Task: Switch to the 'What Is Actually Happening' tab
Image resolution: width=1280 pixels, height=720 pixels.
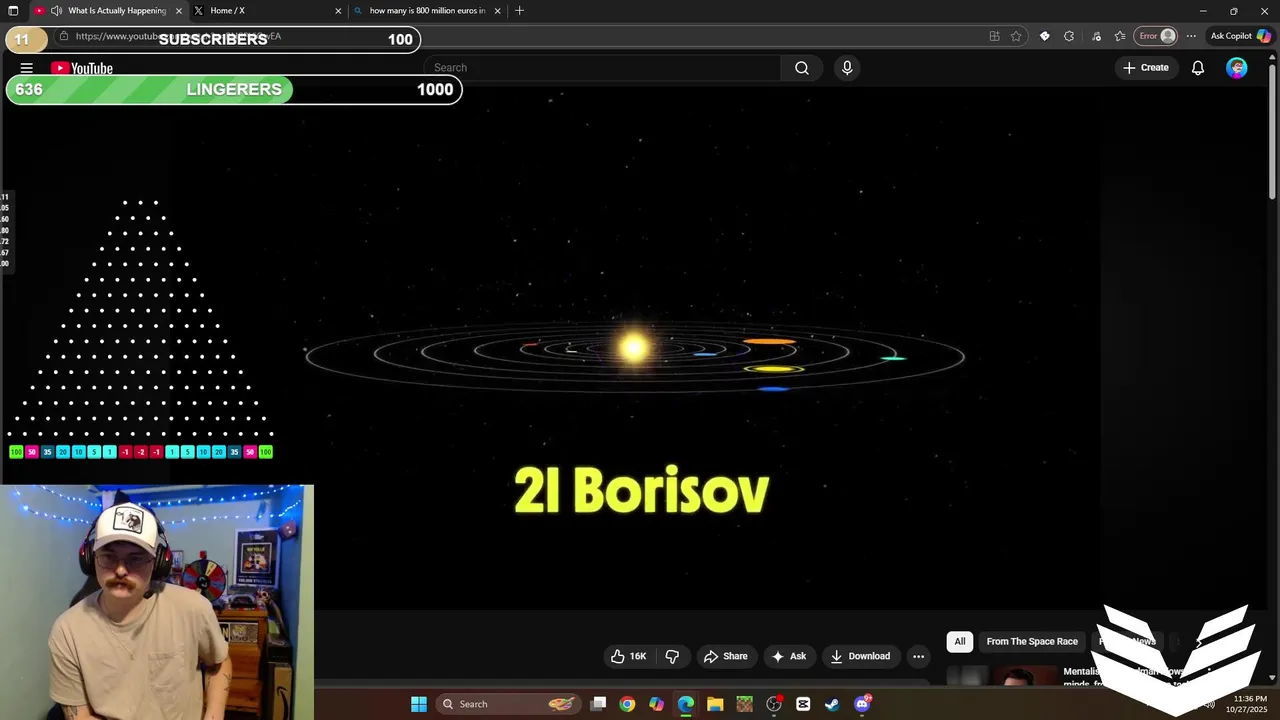Action: click(110, 11)
